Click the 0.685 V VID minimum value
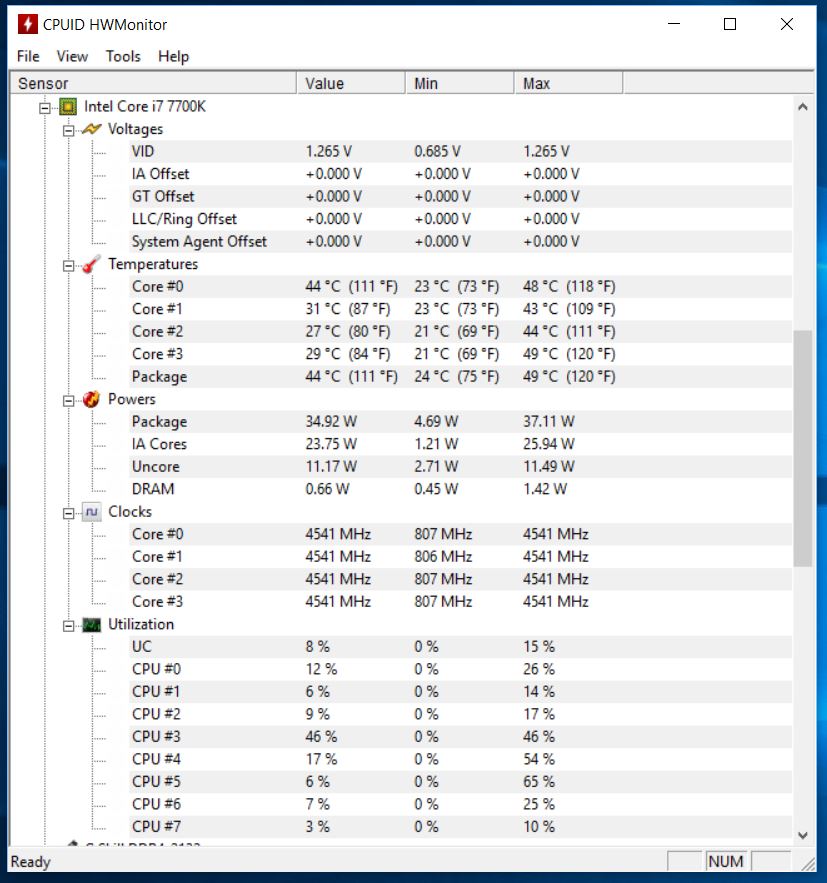Viewport: 827px width, 883px height. (437, 151)
